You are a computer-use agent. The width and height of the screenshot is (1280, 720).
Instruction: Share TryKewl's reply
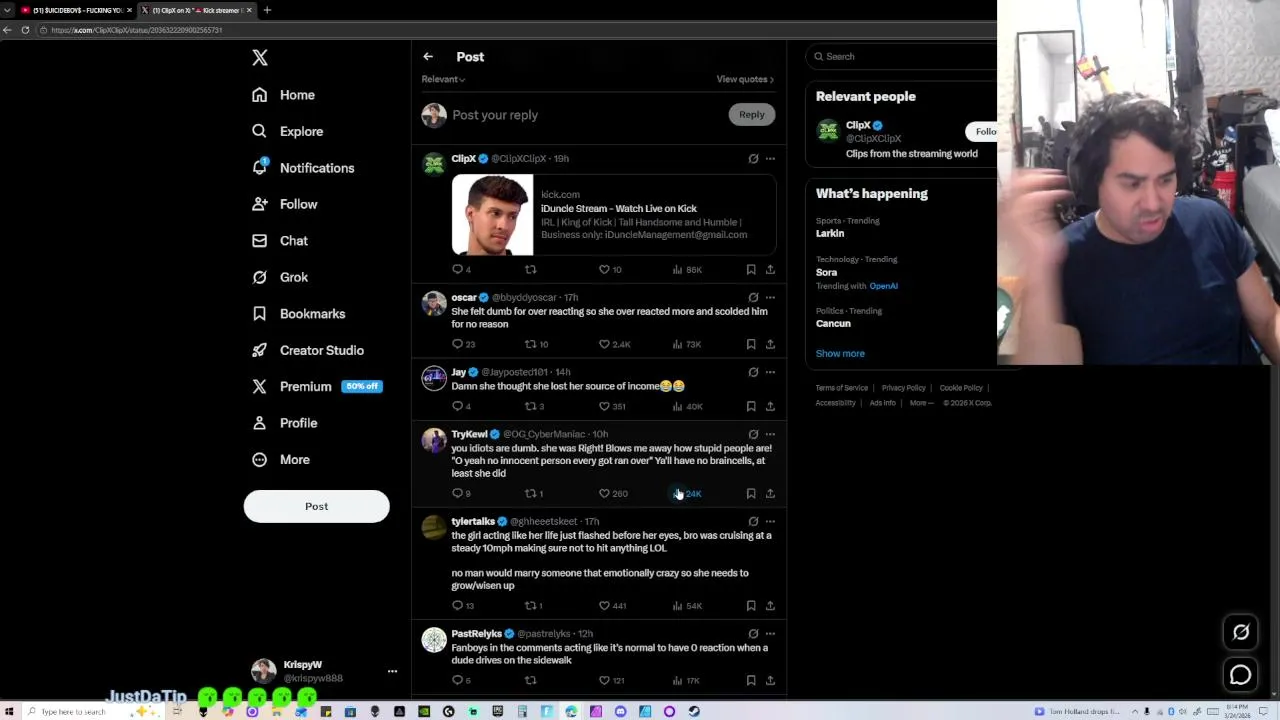pos(770,494)
